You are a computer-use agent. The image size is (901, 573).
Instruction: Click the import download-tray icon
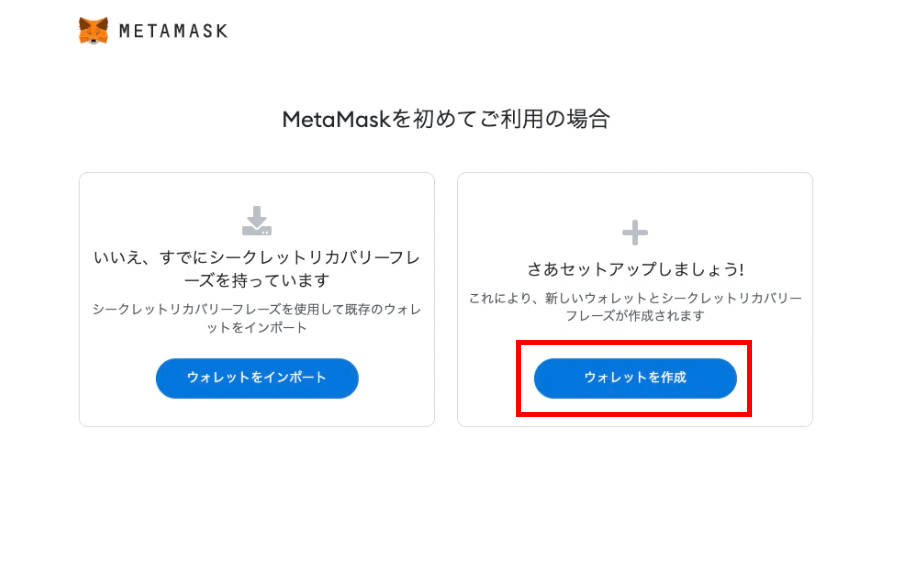tap(257, 221)
